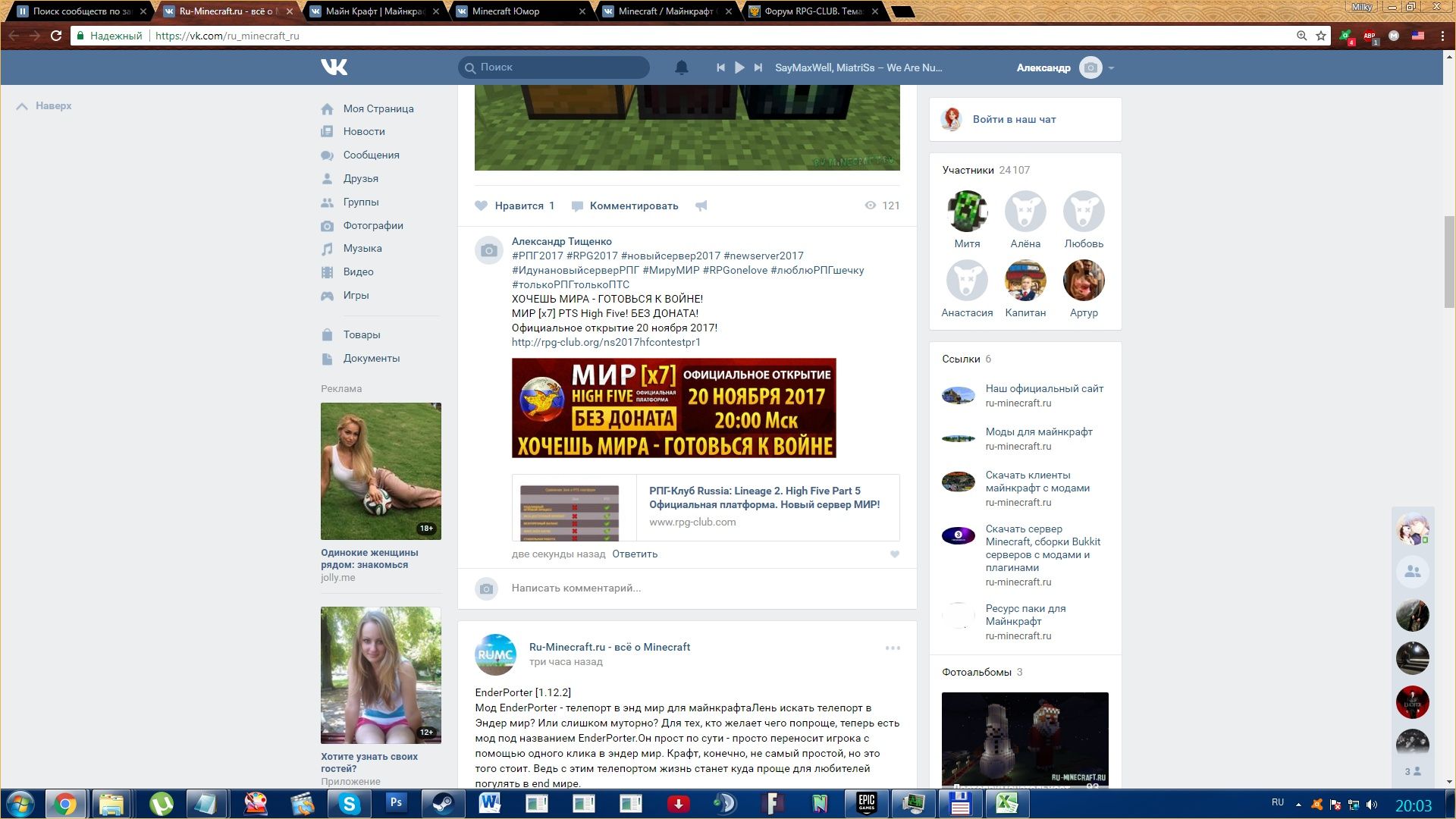This screenshot has height=819, width=1456.
Task: Open Александр Тищенко commenter profile
Action: [x=562, y=241]
